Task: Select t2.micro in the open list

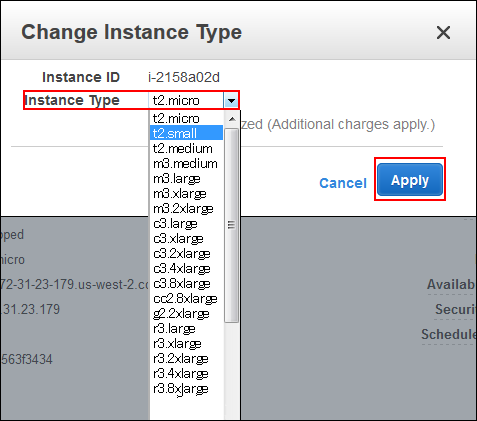Action: 186,118
